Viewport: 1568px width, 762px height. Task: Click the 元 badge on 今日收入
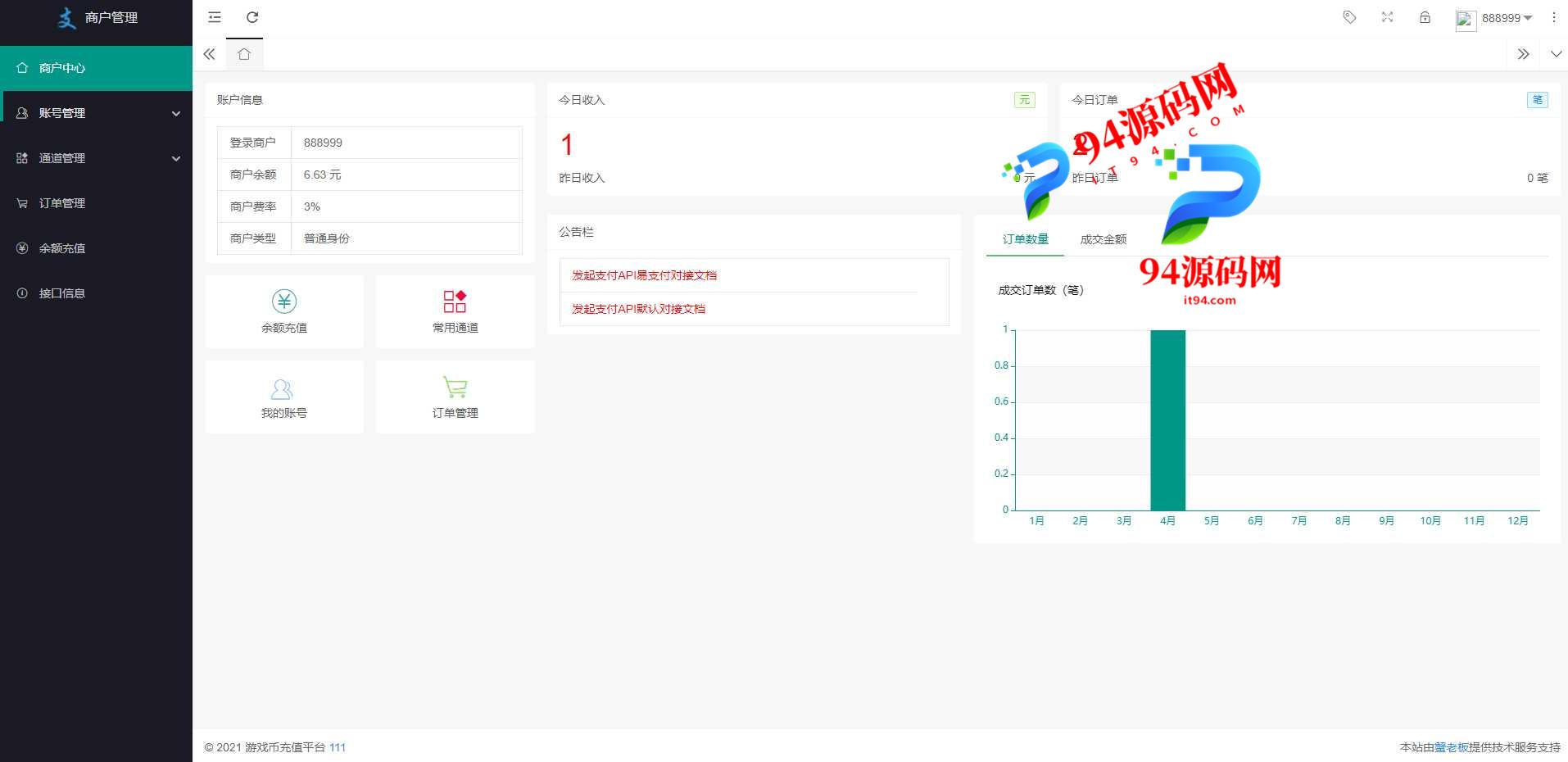click(1024, 100)
